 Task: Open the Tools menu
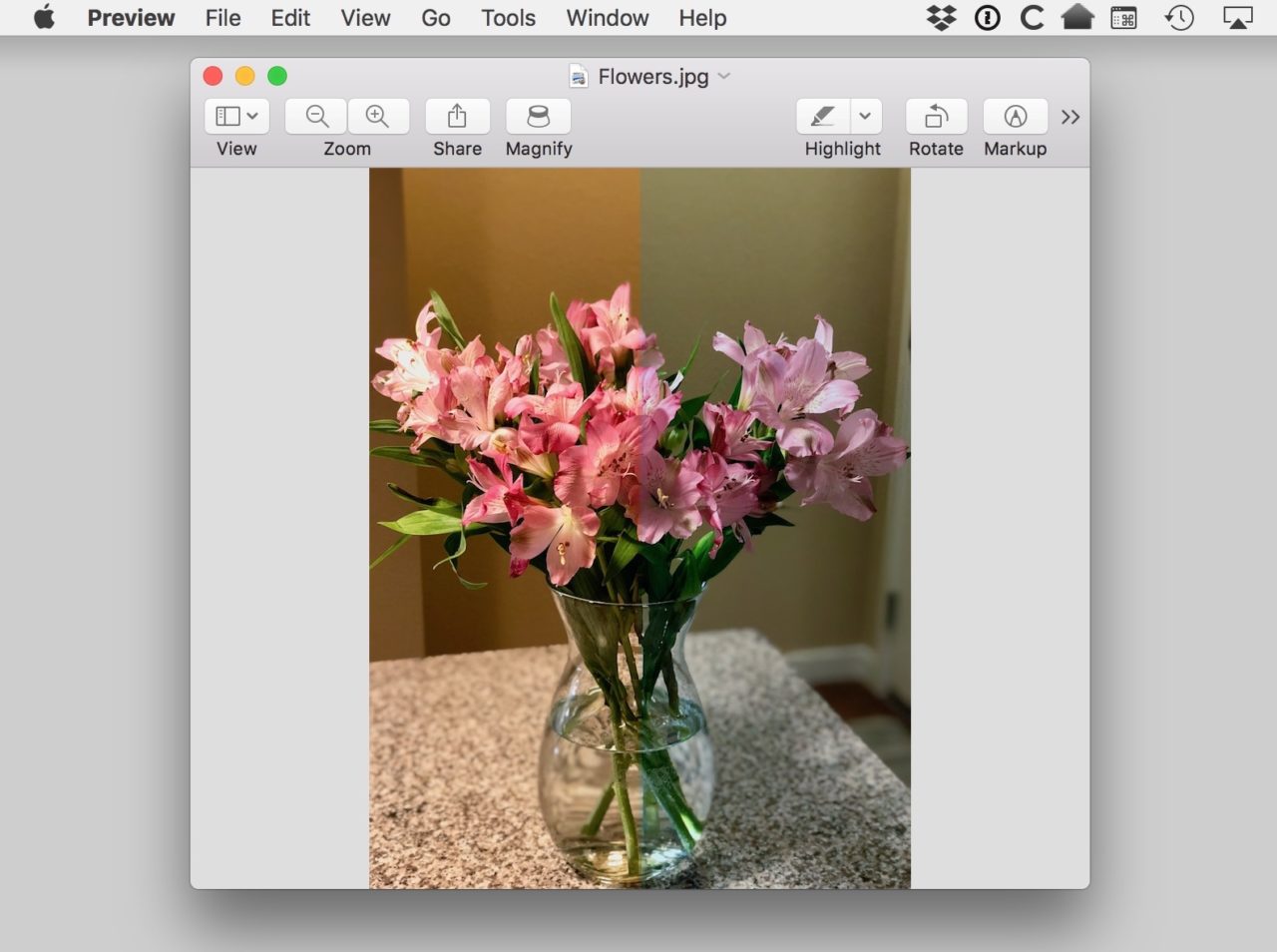pyautogui.click(x=508, y=18)
